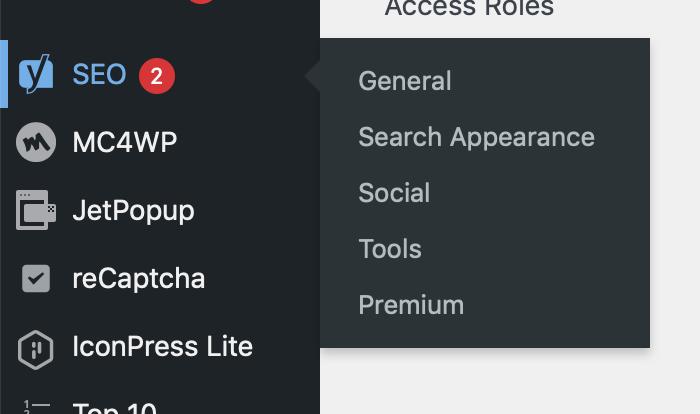Open Search Appearance in the submenu
This screenshot has width=700, height=414.
point(476,137)
